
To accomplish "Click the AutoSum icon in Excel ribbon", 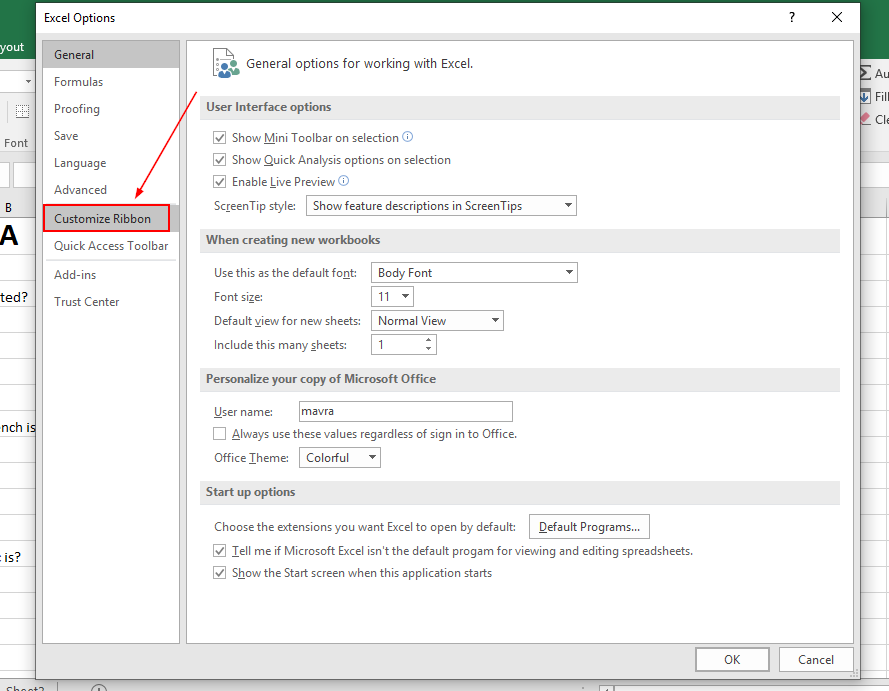I will [x=865, y=73].
